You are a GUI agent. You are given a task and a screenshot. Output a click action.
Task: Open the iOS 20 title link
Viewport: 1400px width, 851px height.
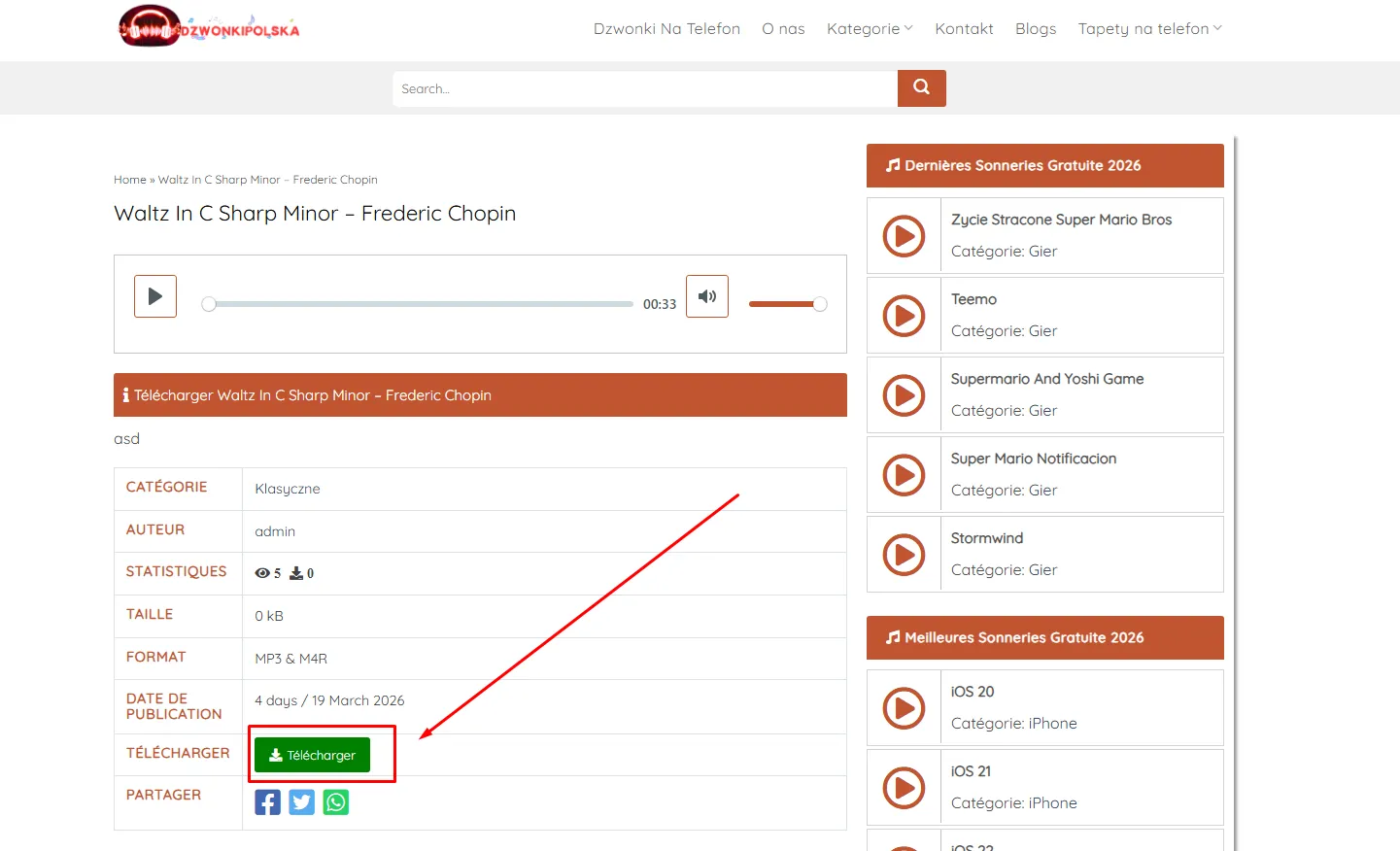973,692
